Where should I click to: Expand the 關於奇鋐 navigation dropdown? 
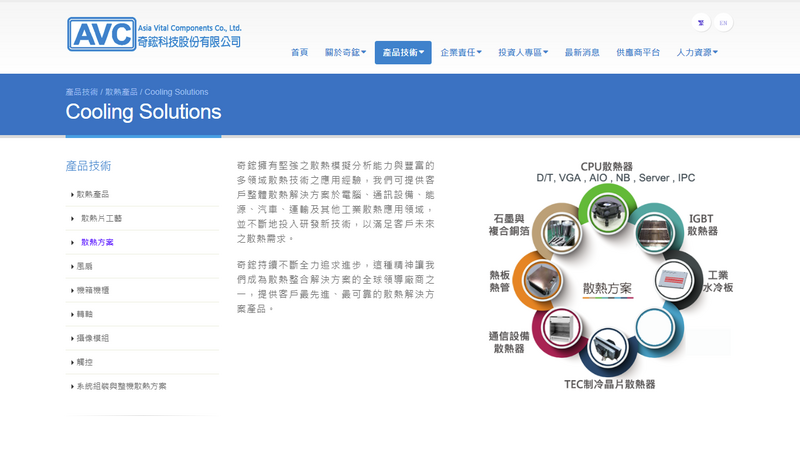tap(346, 53)
